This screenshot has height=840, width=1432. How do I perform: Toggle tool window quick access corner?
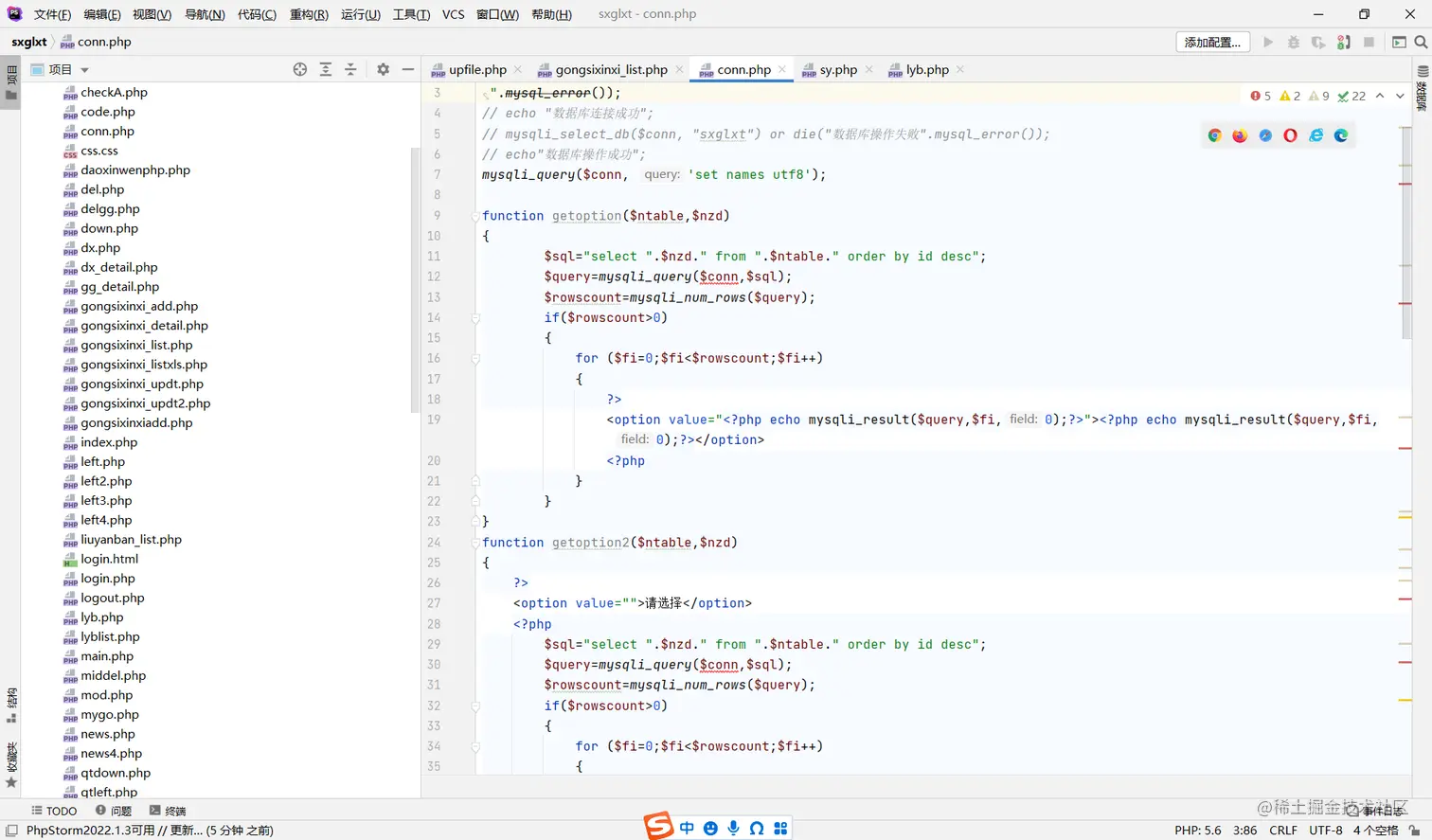click(x=11, y=831)
